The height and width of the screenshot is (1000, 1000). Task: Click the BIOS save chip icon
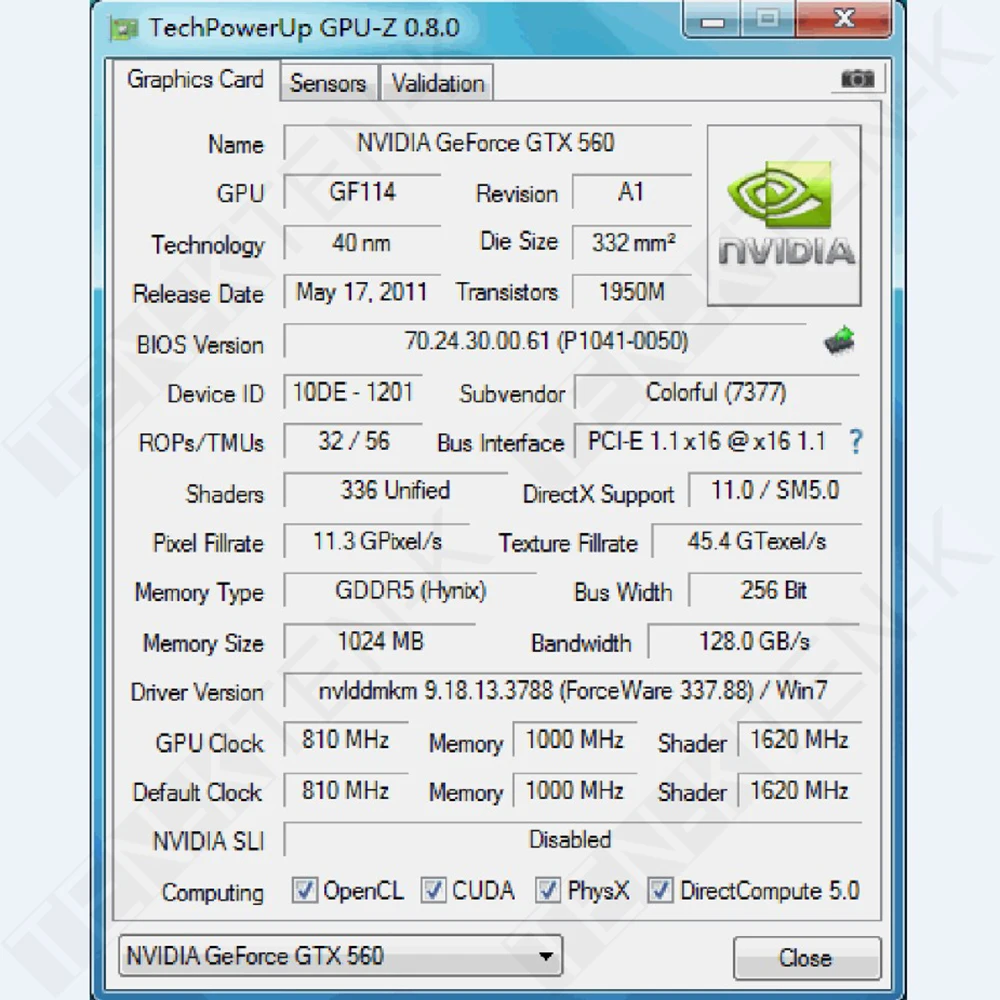tap(840, 341)
